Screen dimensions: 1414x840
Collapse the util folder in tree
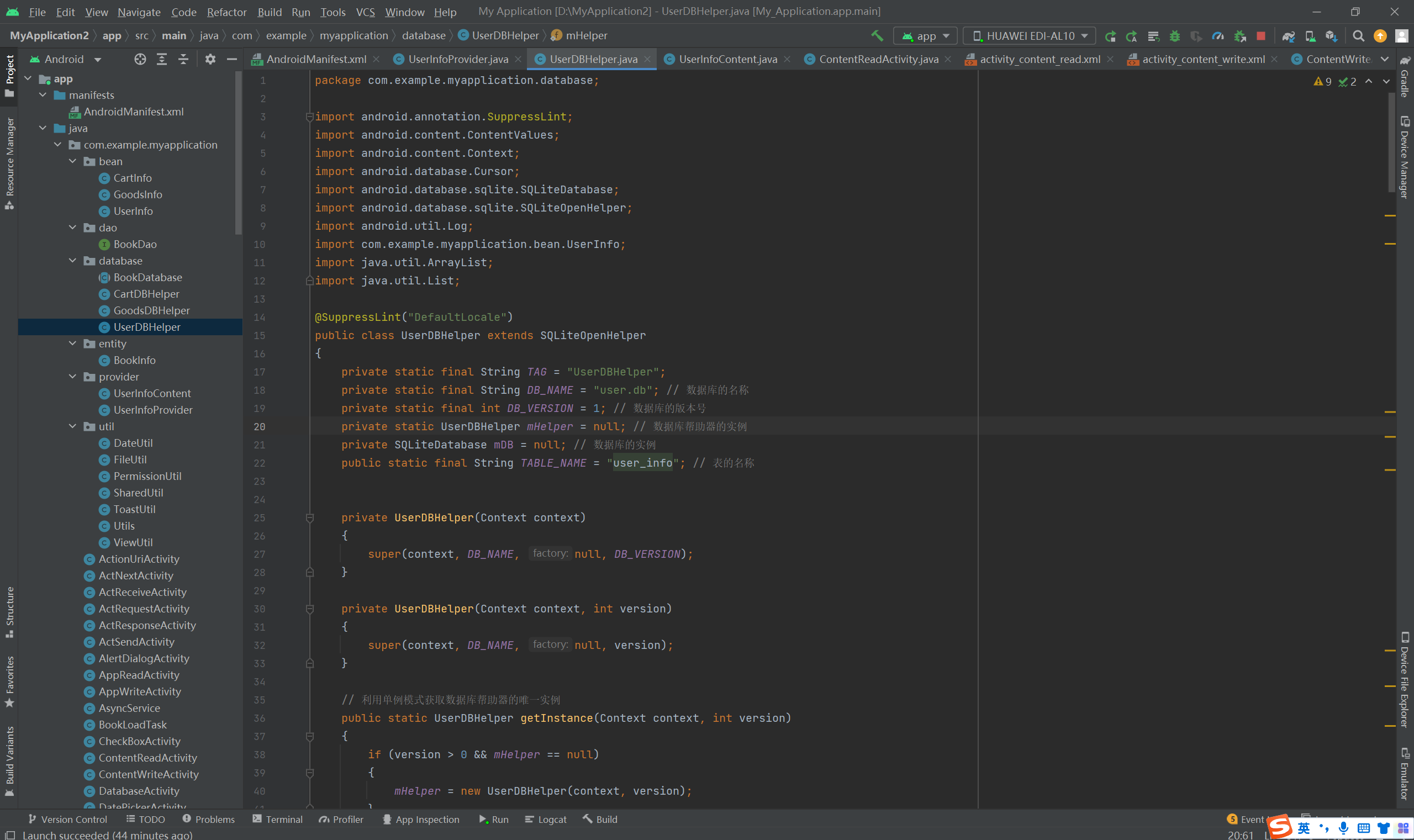72,426
